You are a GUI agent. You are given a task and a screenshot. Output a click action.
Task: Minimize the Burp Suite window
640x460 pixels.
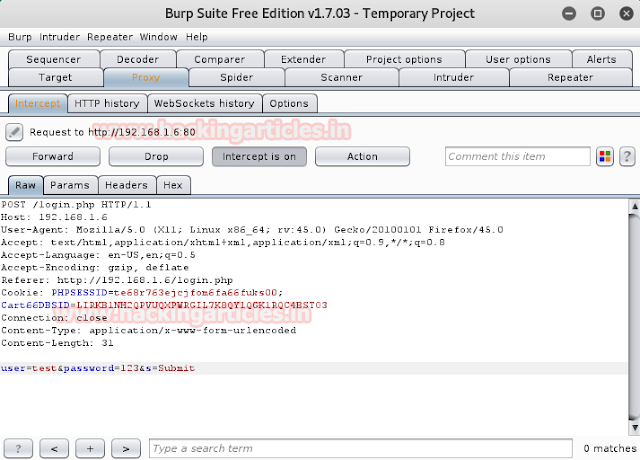[x=569, y=13]
